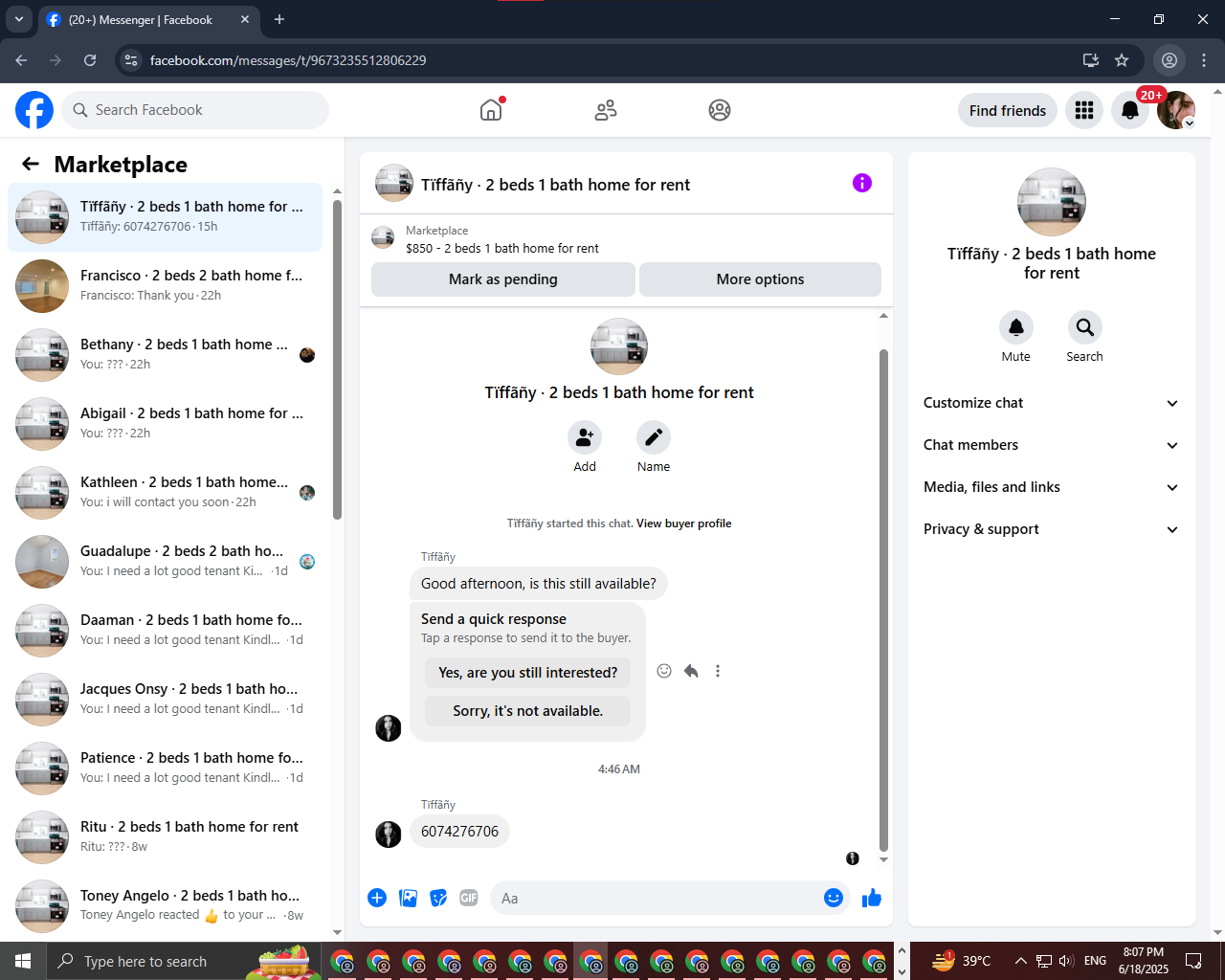
Task: Open the Windows notification center icon
Action: coord(1193,961)
